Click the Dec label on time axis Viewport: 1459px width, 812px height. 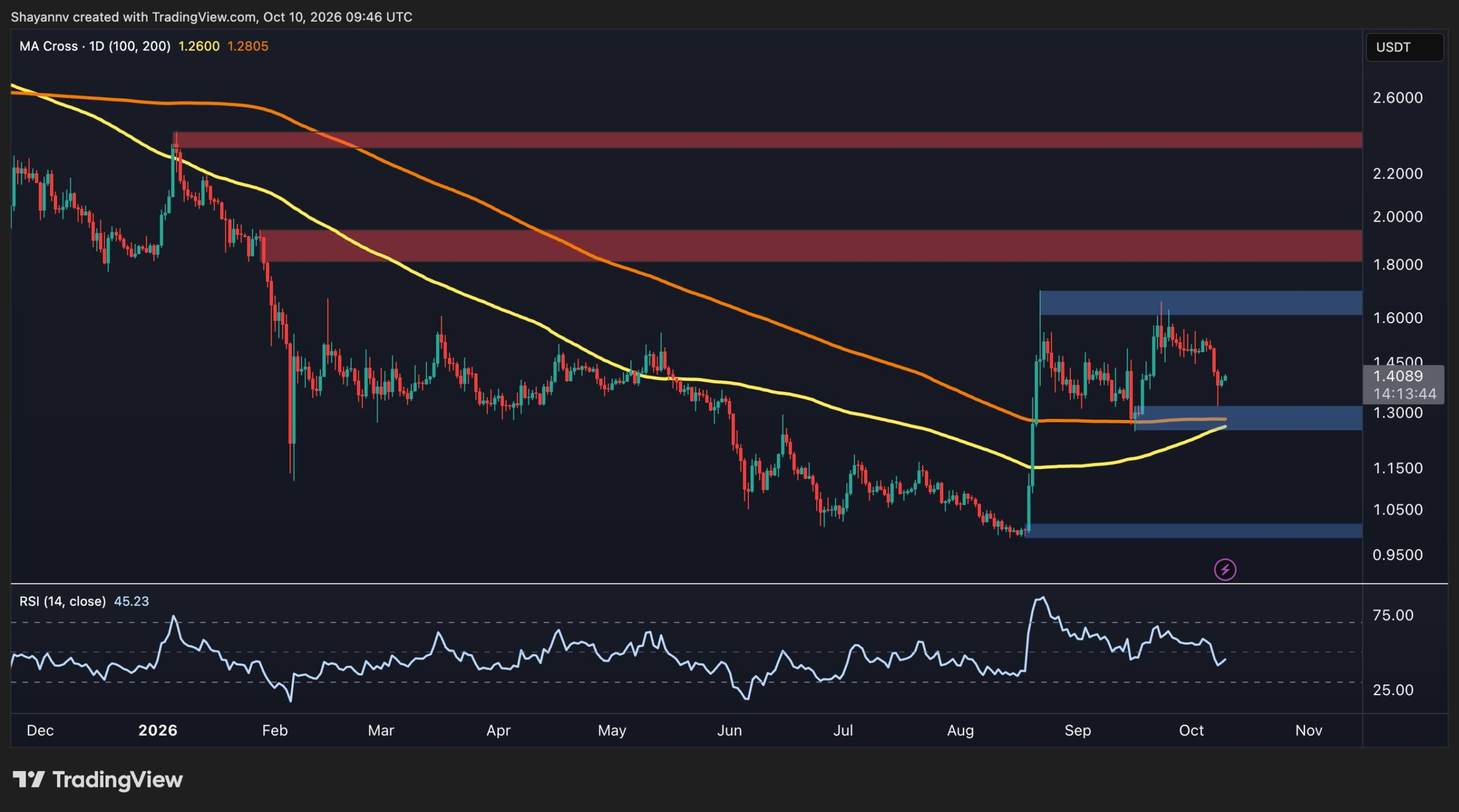pyautogui.click(x=40, y=731)
